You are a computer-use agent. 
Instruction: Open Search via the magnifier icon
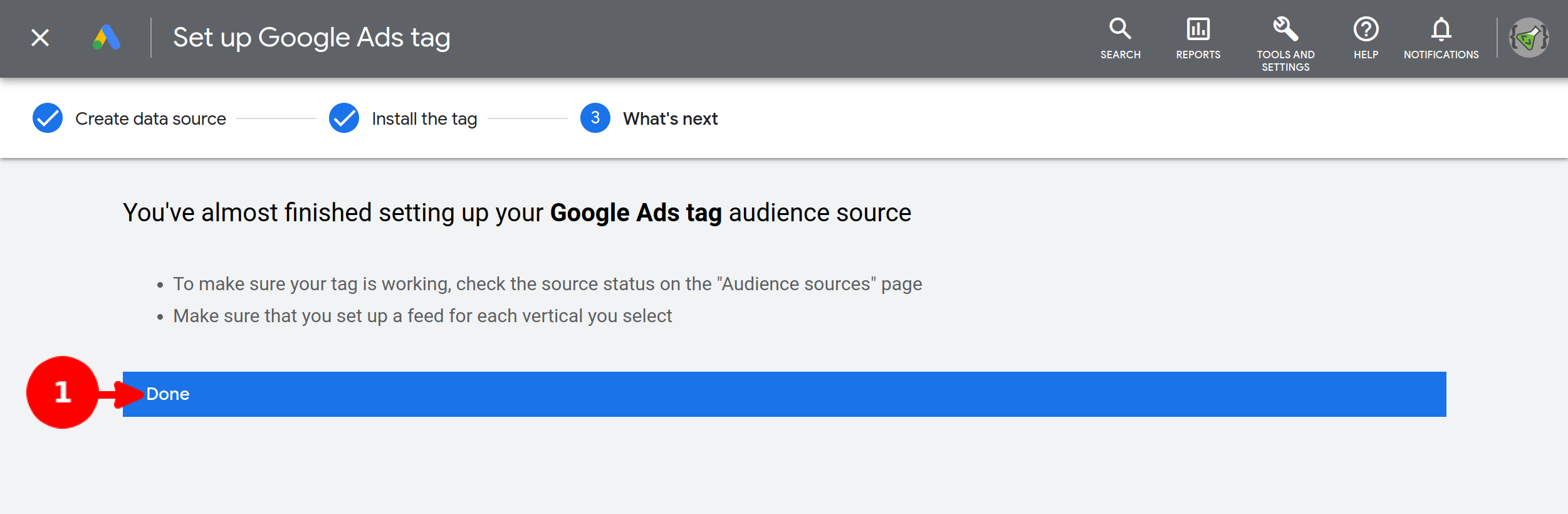coord(1120,29)
